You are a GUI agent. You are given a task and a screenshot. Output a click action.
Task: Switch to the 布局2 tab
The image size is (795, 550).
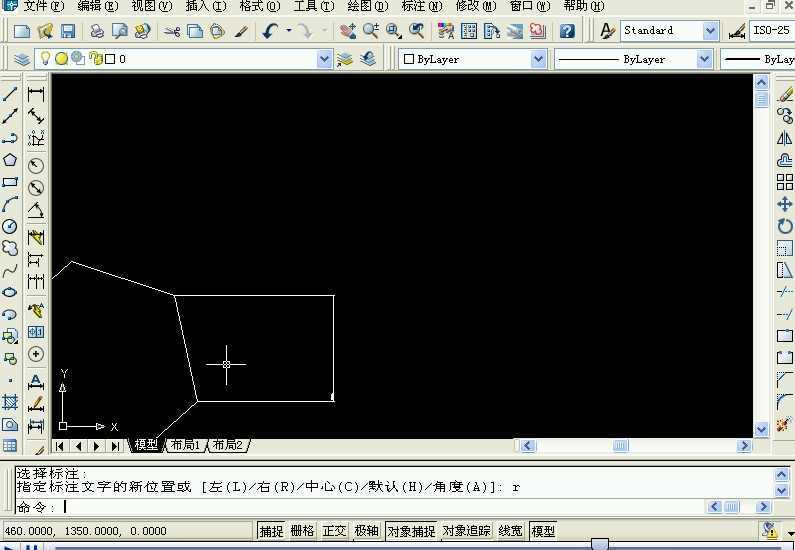click(x=228, y=445)
